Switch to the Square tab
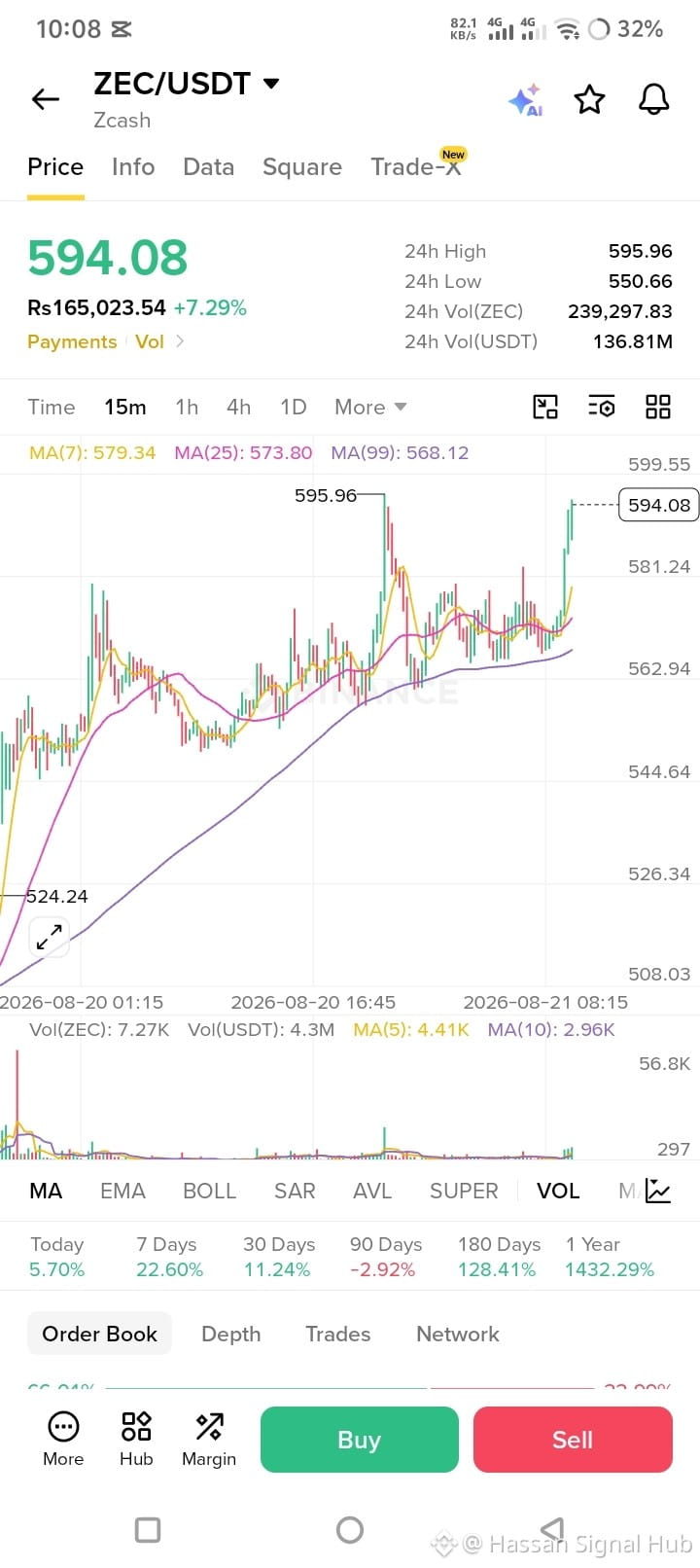 point(302,167)
